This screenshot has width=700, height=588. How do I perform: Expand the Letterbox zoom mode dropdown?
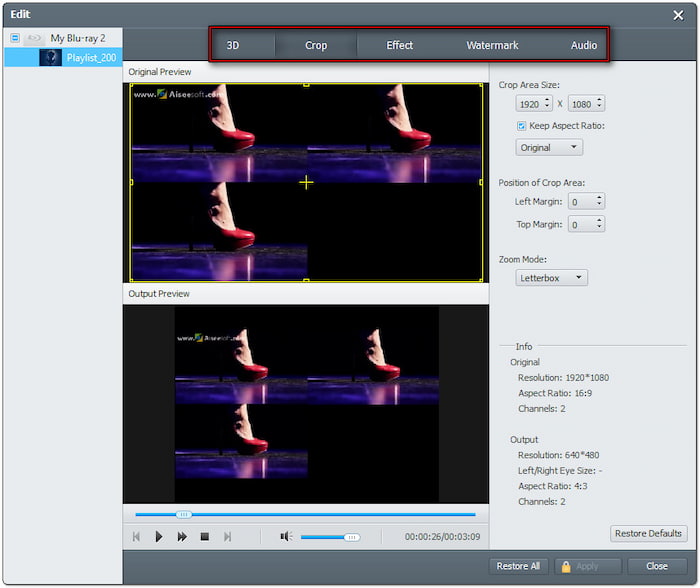551,277
